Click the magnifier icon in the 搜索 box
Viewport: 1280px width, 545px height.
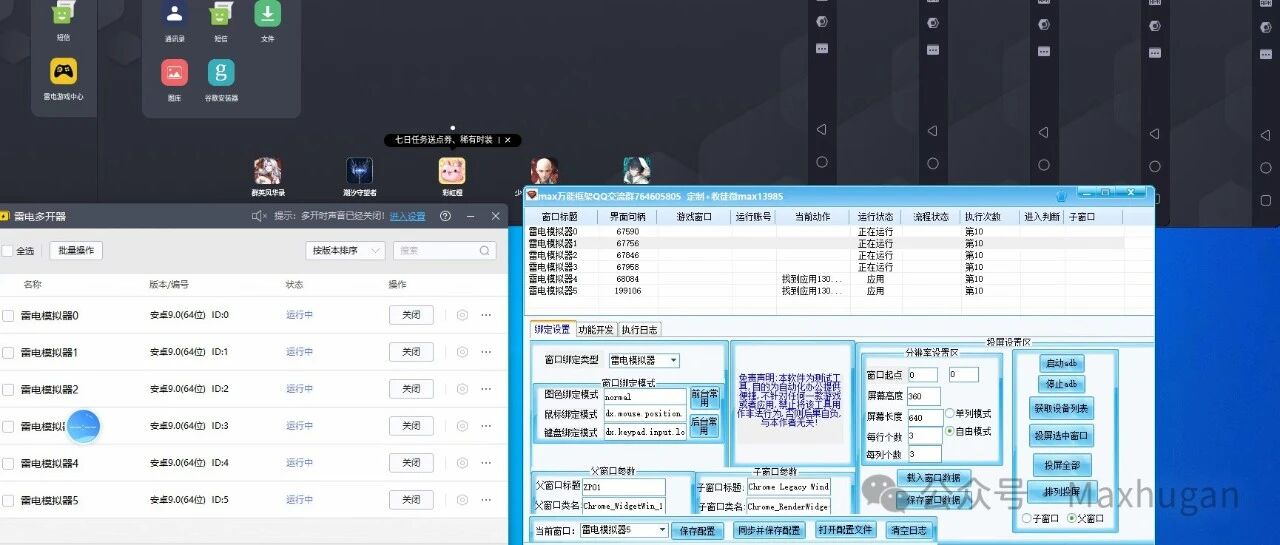click(485, 250)
